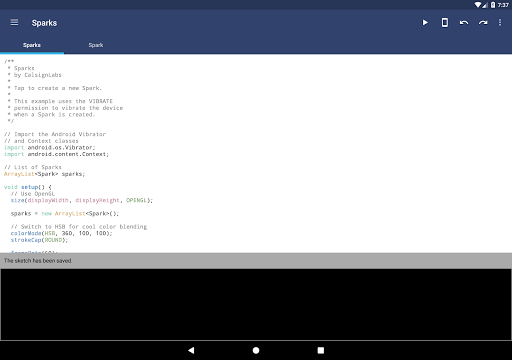This screenshot has height=360, width=512.
Task: Place cursor on 'import android.os.Vibrator;' line
Action: (50, 147)
